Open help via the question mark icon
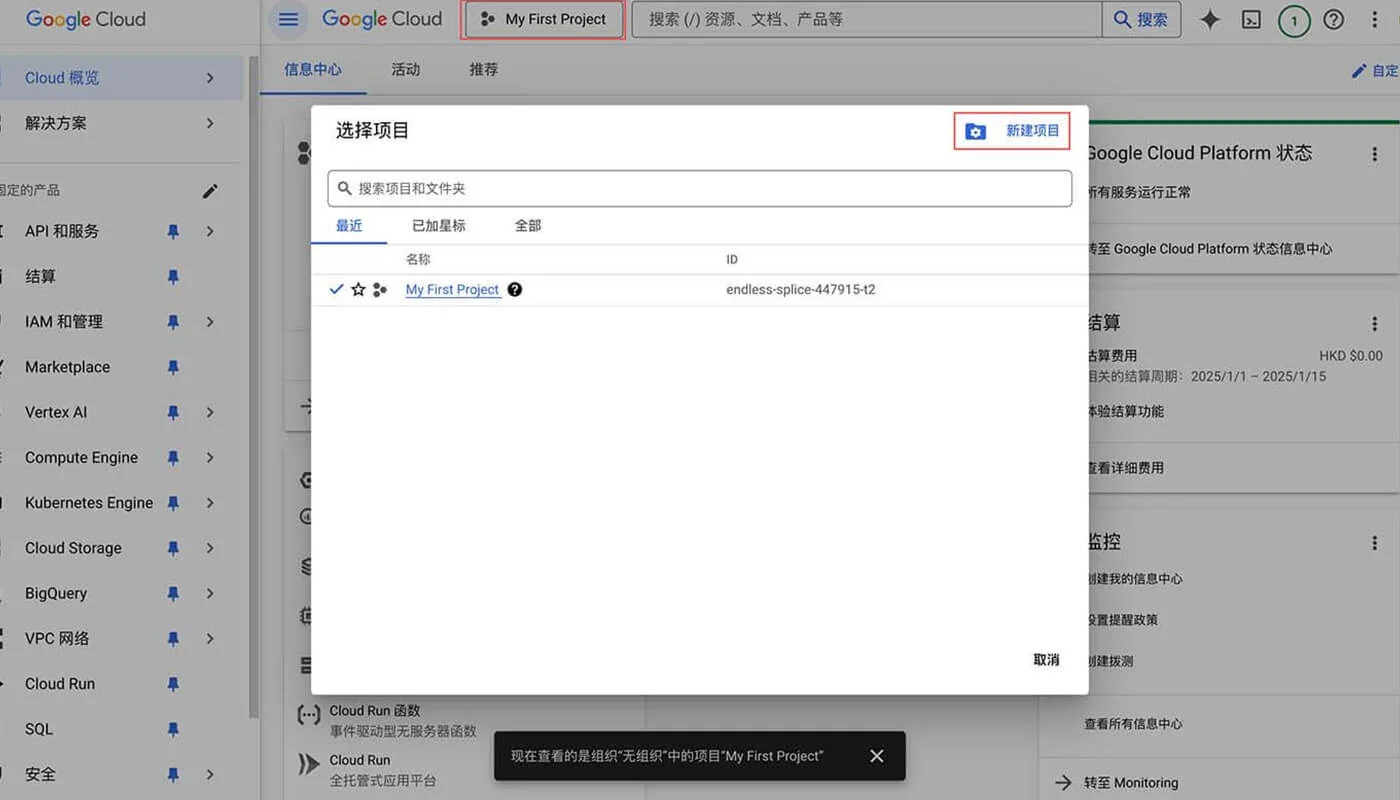The width and height of the screenshot is (1400, 800). 1334,19
